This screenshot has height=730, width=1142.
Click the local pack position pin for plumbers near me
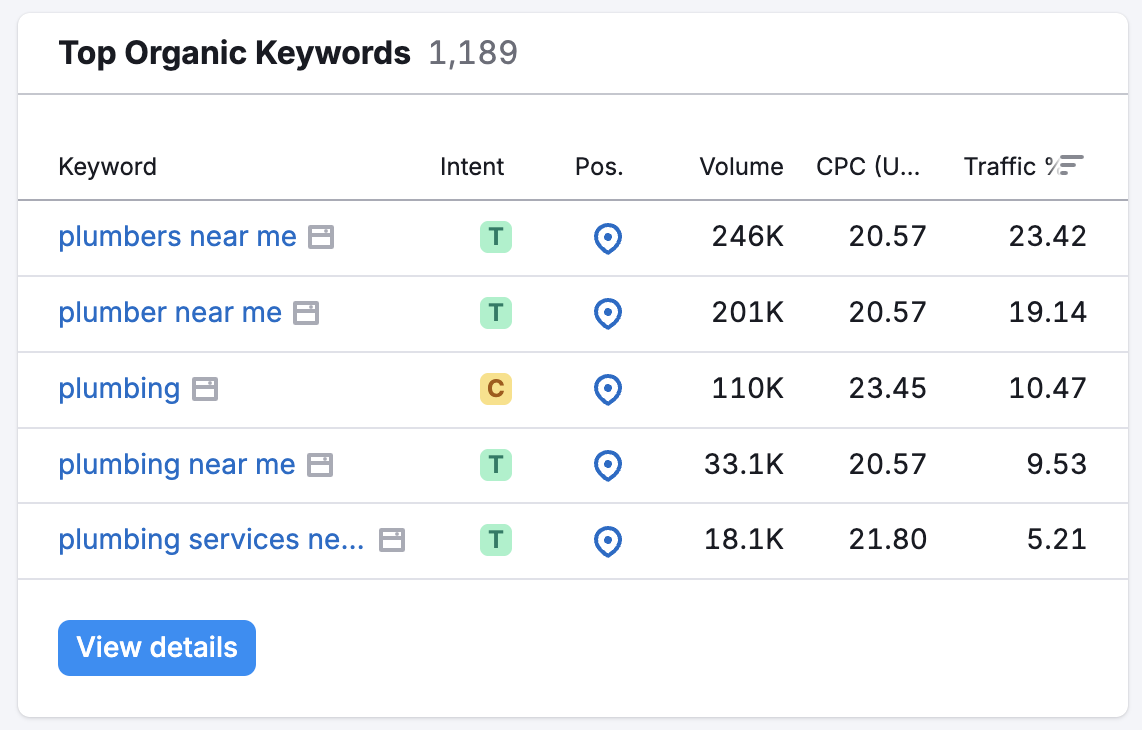coord(607,238)
